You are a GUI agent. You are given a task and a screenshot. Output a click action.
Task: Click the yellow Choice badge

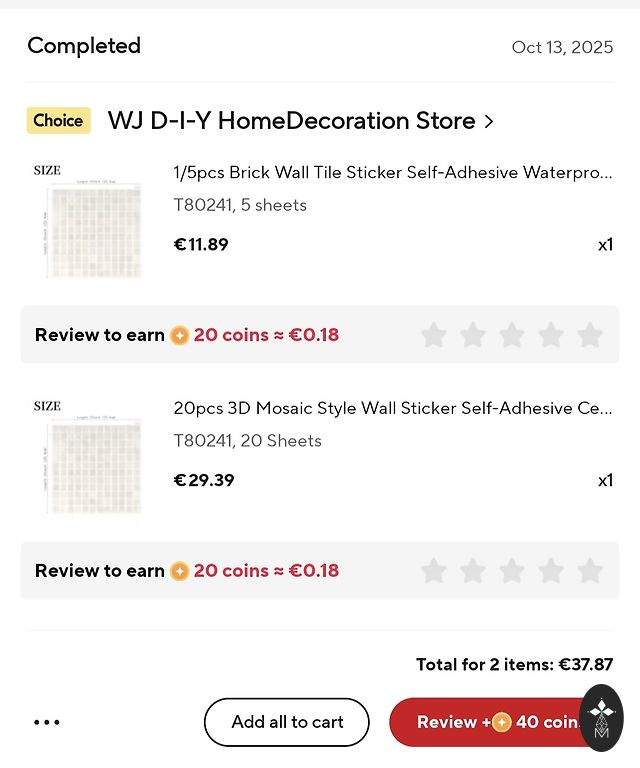[x=58, y=121]
